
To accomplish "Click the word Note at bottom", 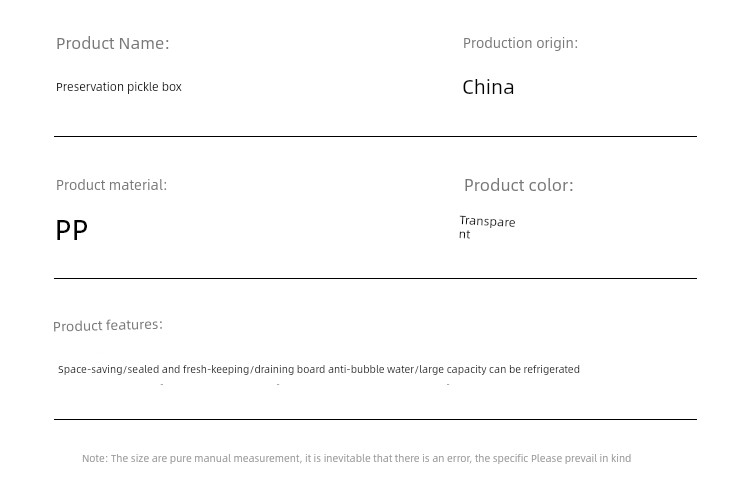I will [x=94, y=459].
